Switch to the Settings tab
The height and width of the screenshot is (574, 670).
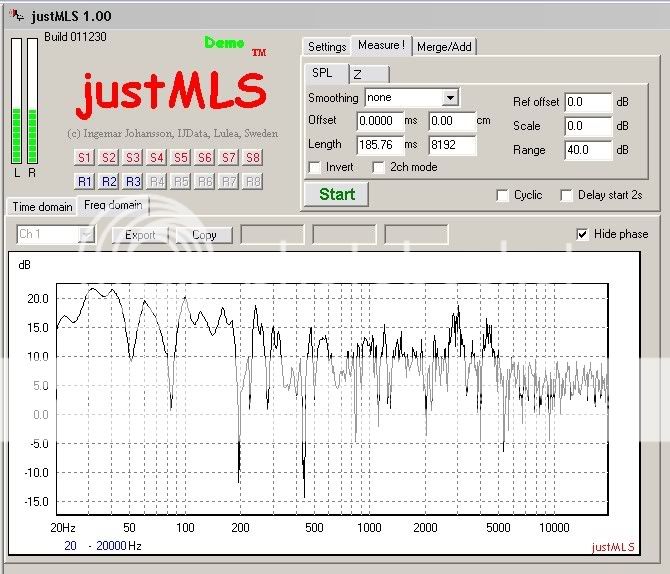coord(327,47)
